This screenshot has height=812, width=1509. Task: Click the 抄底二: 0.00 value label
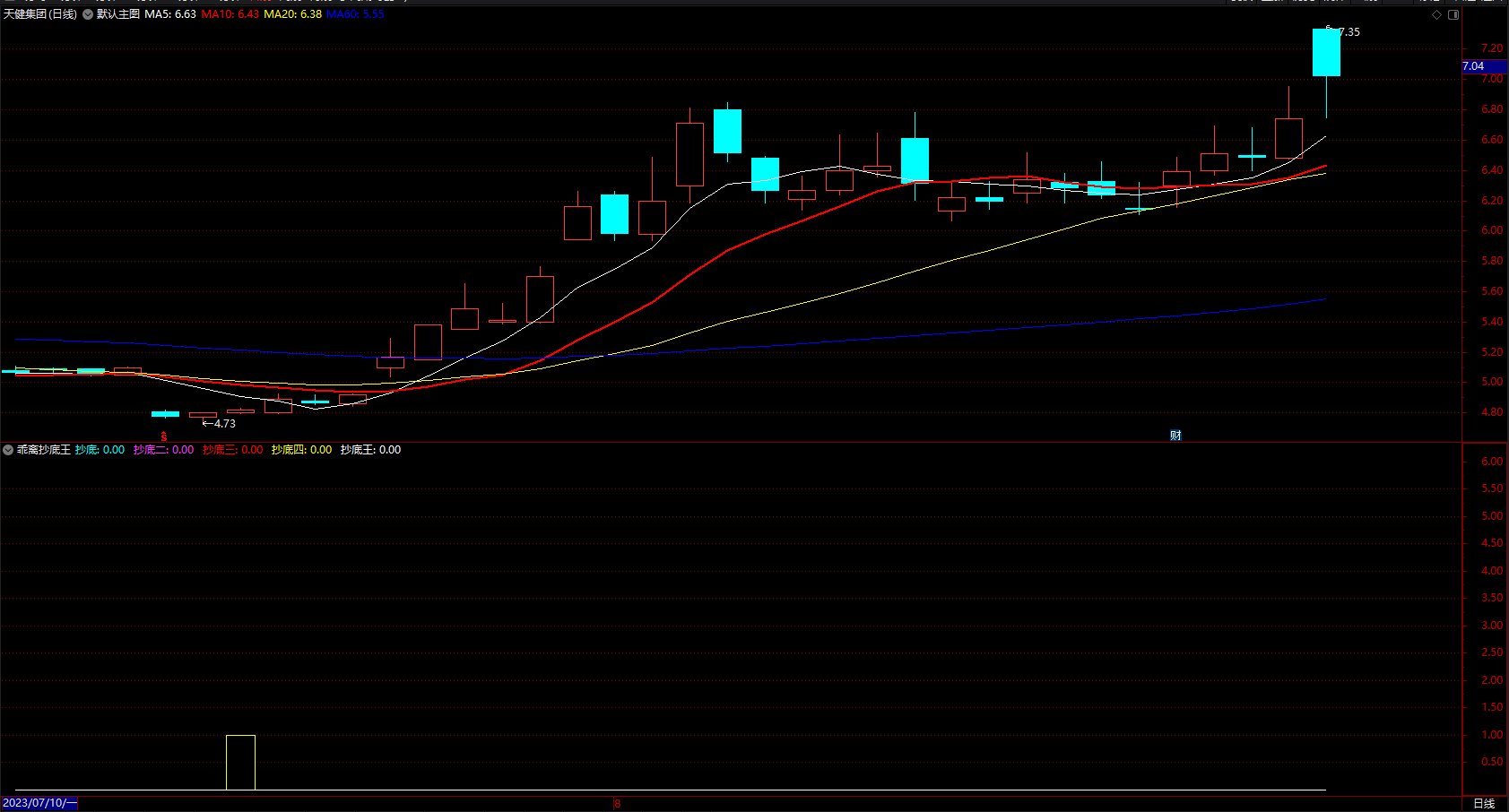point(163,450)
